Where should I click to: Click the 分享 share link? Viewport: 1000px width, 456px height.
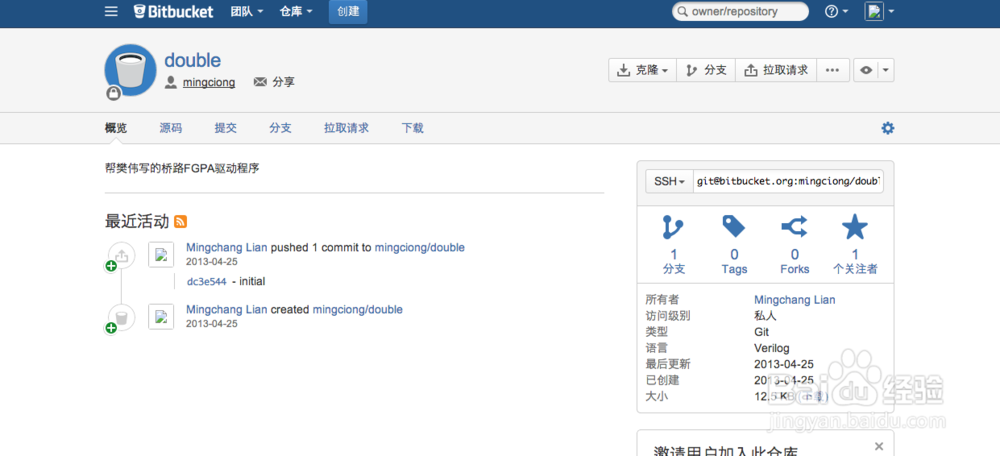pyautogui.click(x=274, y=82)
